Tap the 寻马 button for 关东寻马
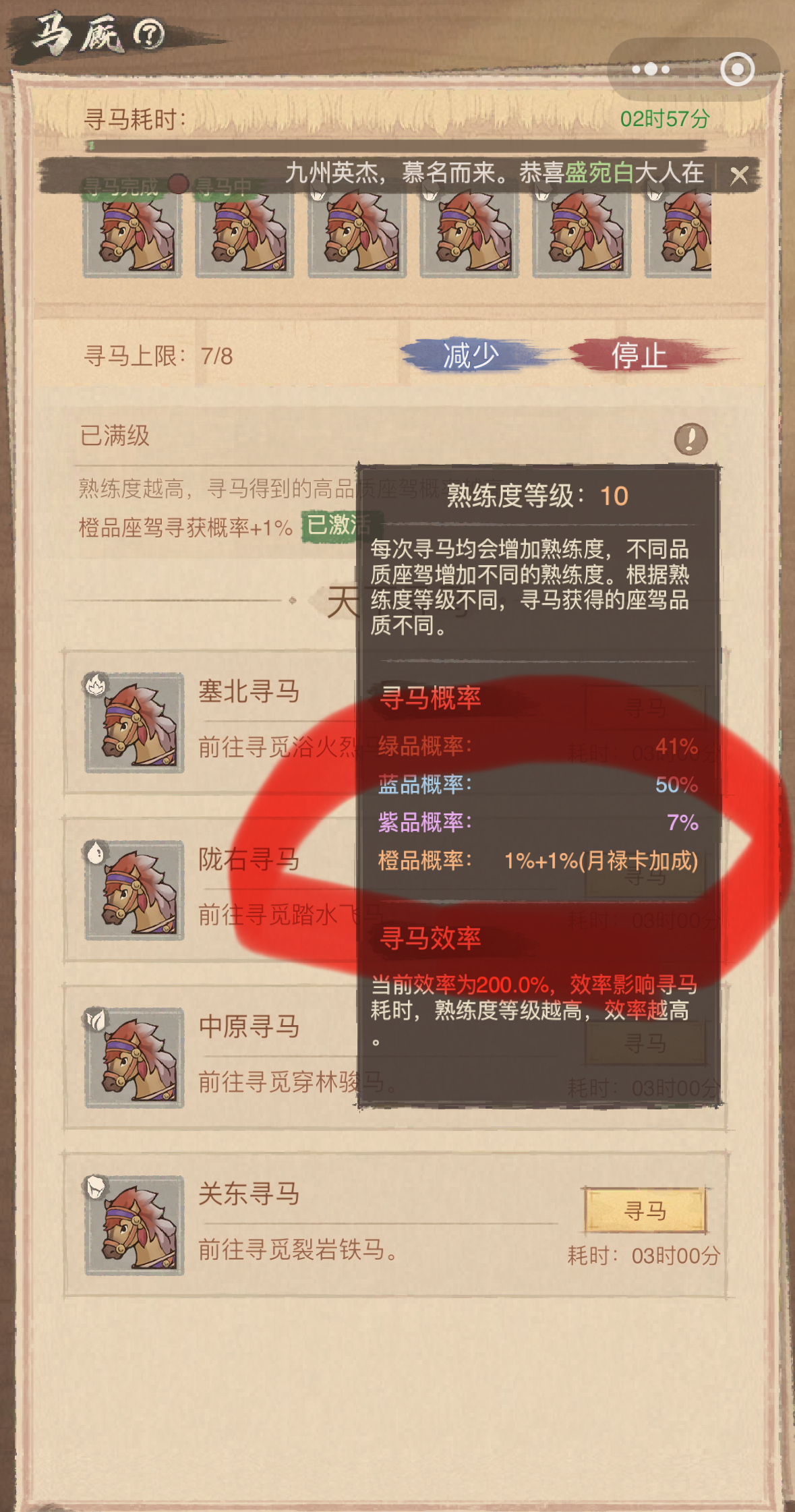 click(x=645, y=1211)
